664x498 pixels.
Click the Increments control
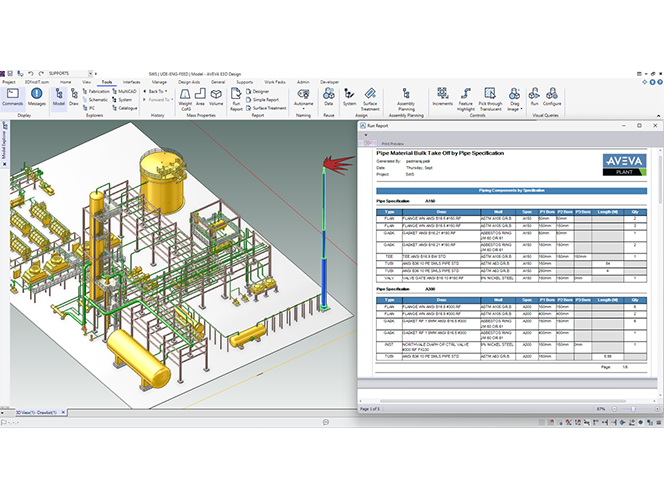tap(442, 96)
